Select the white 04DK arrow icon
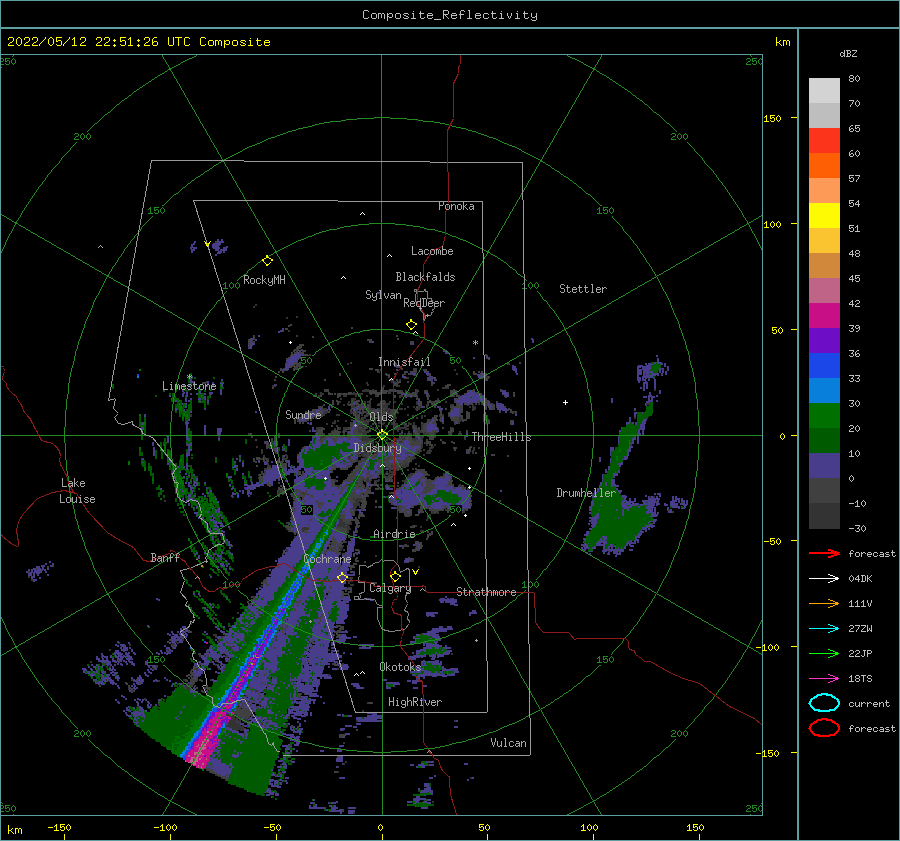Viewport: 900px width, 841px height. coord(824,578)
